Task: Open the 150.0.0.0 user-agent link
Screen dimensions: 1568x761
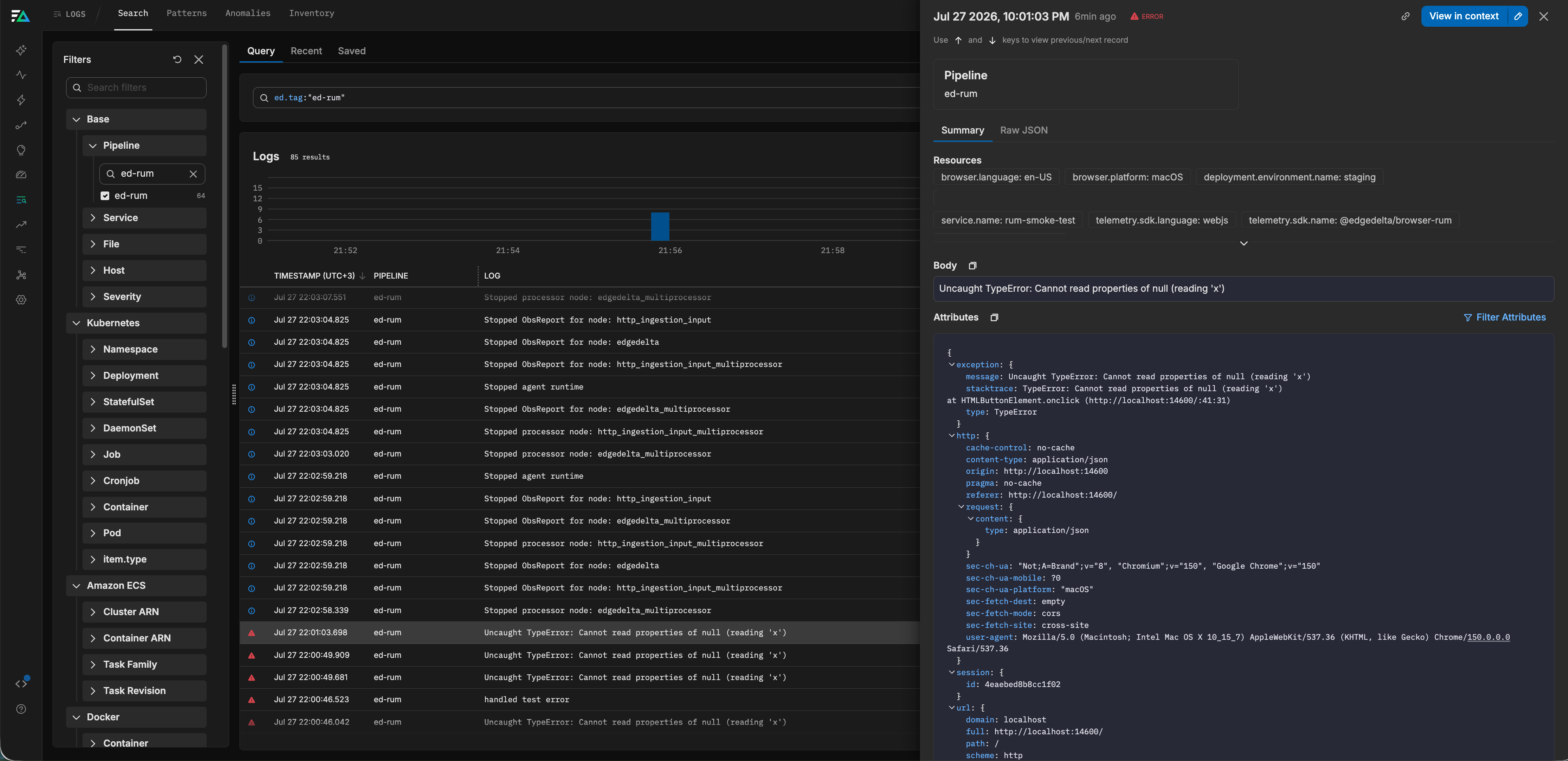Action: pyautogui.click(x=1488, y=637)
